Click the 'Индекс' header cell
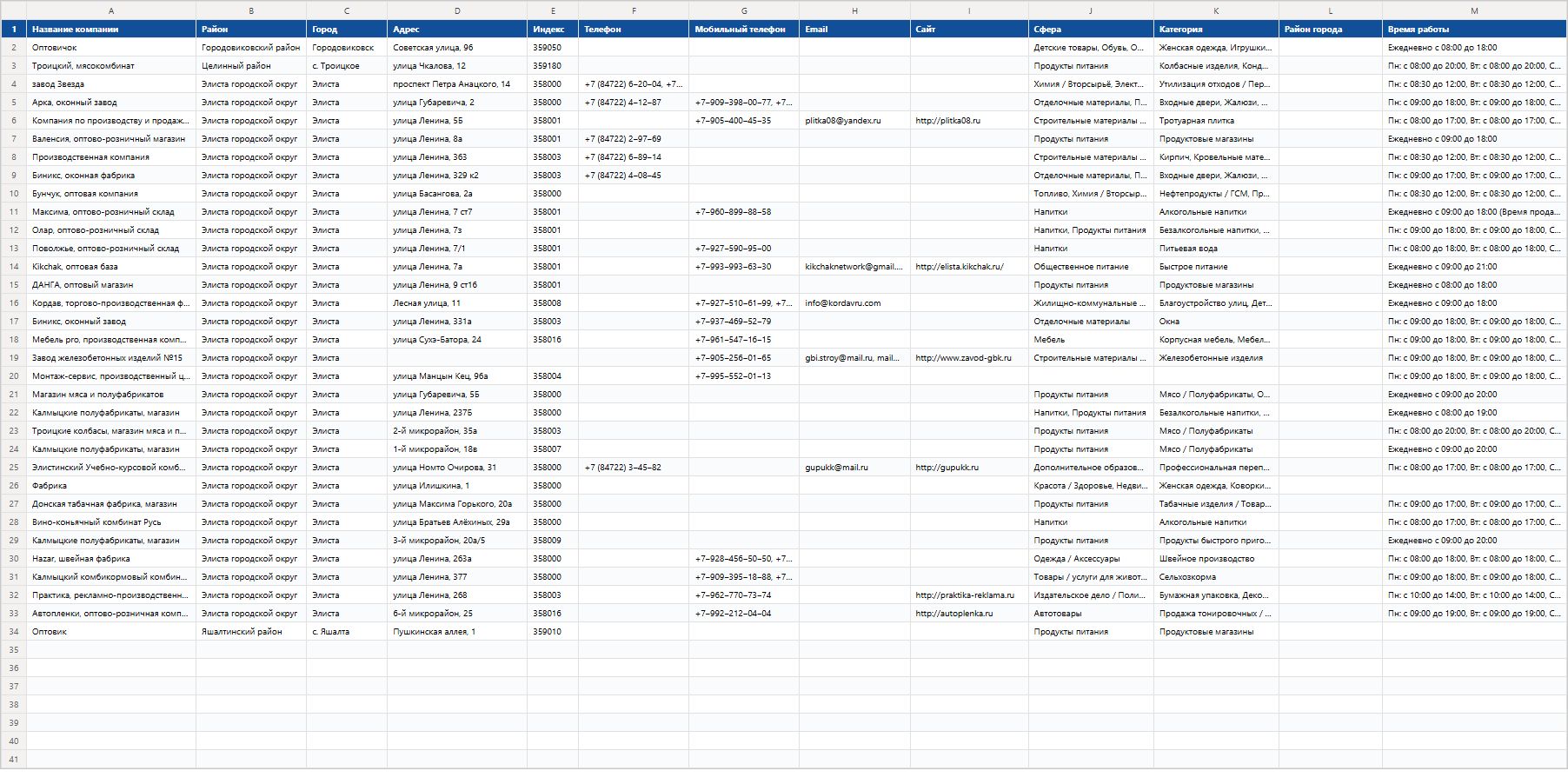The height and width of the screenshot is (784, 1568). [x=553, y=30]
